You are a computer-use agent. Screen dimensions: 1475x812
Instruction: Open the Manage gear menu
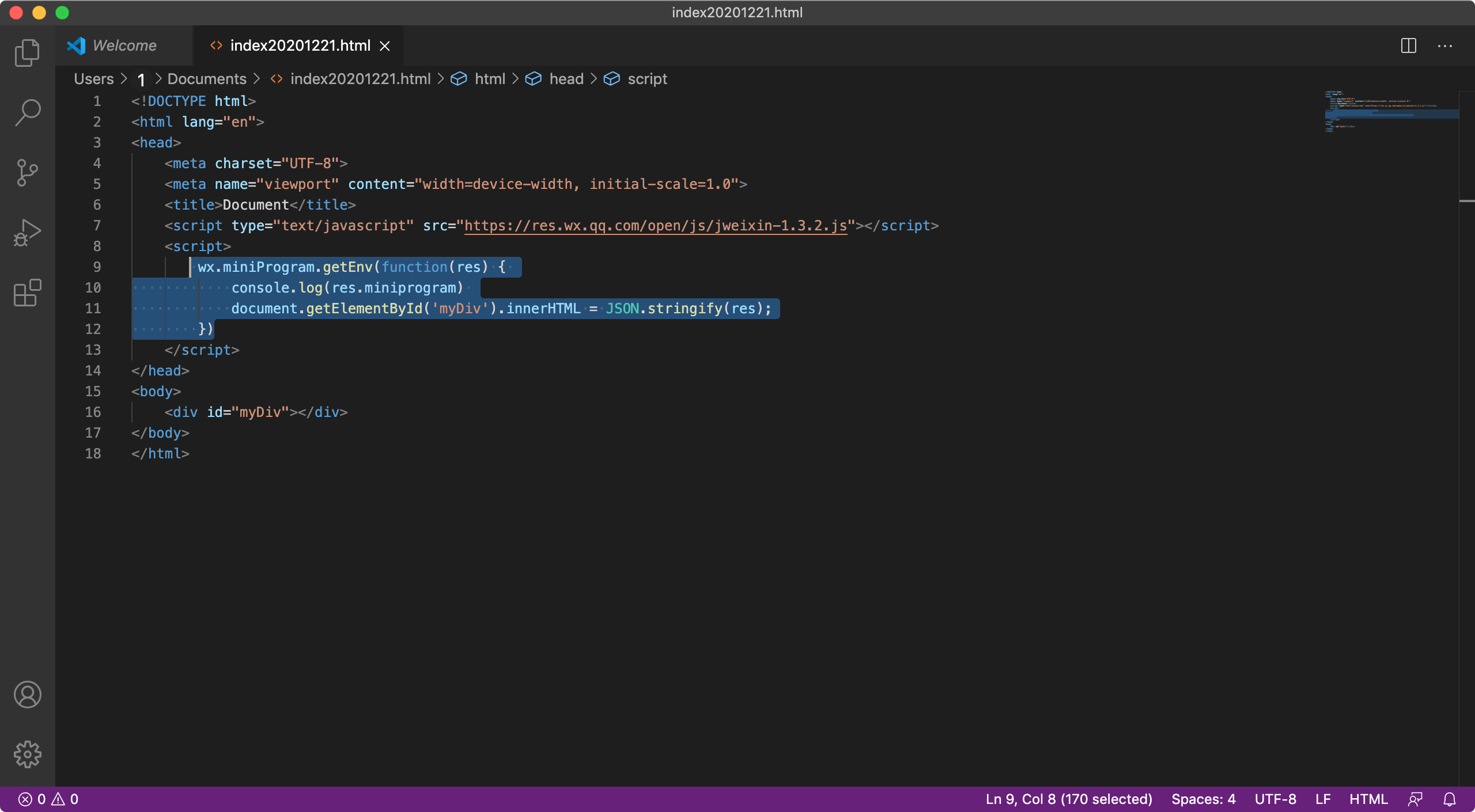[x=27, y=754]
